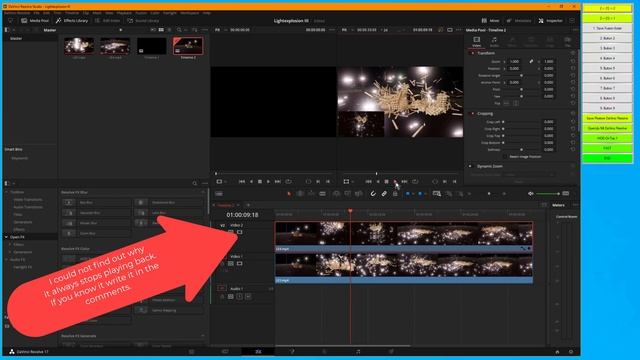This screenshot has height=360, width=640.
Task: Toggle the Media Pool bin list sidebar
Action: 7,30
